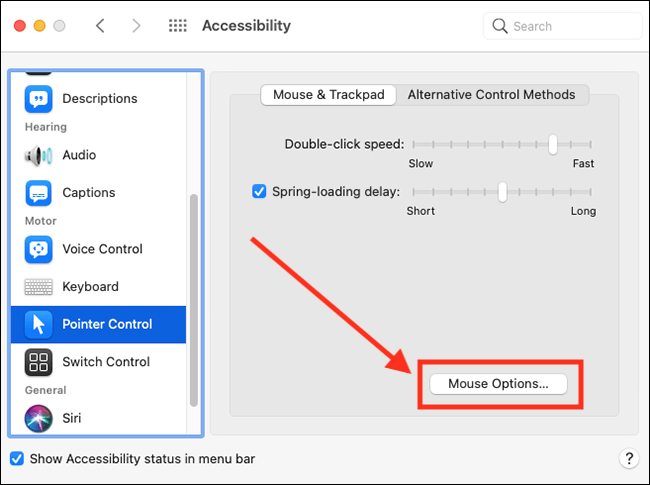This screenshot has height=485, width=650.
Task: Go forward using the right chevron
Action: [x=138, y=26]
